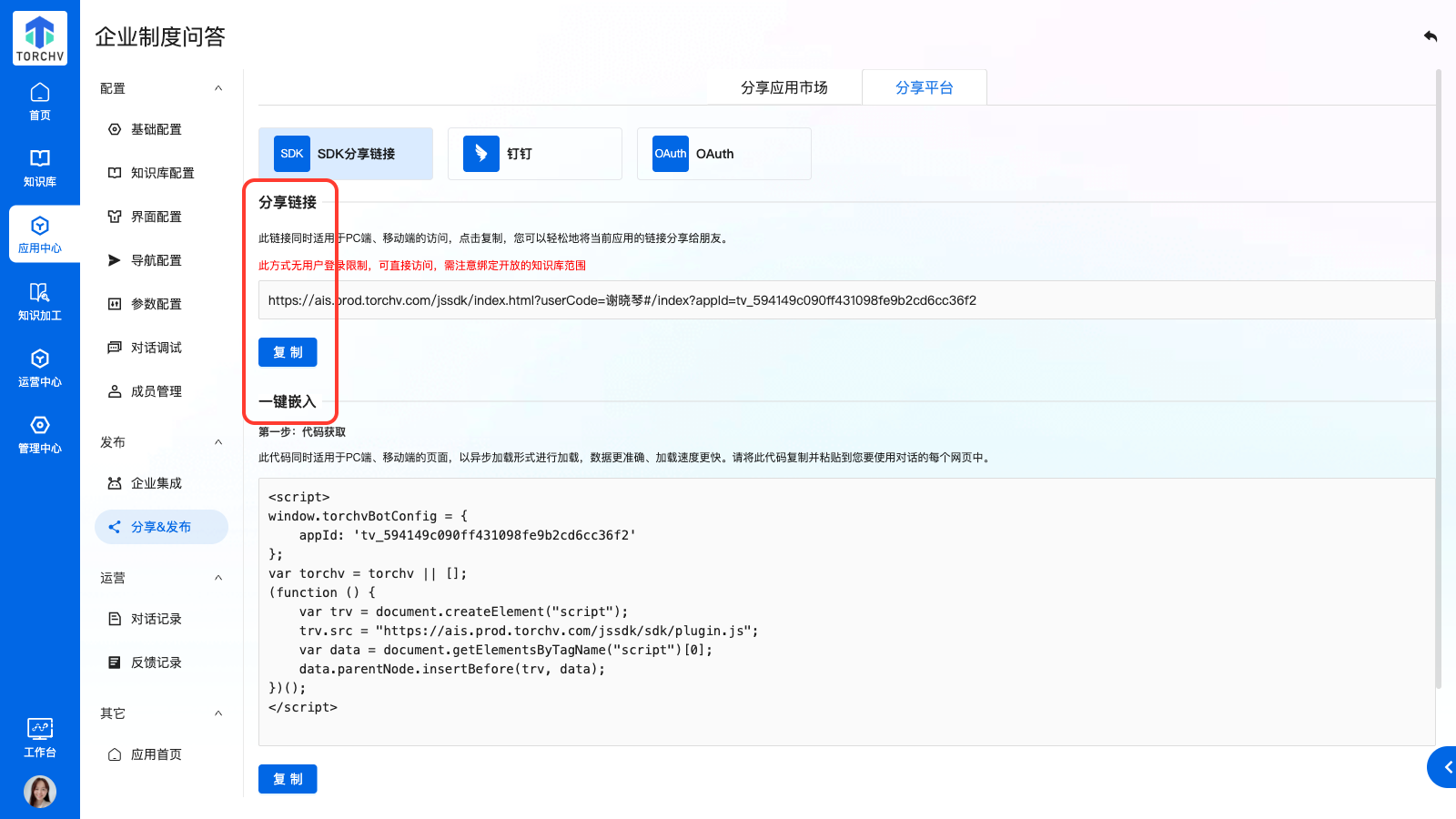
Task: Copy the share link with 复制 button
Action: 288,352
